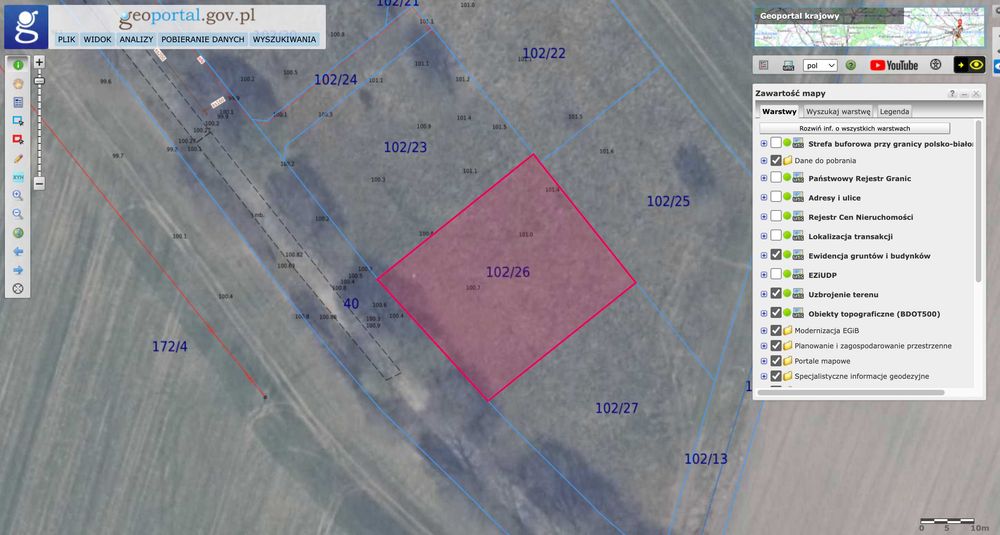Click the green help question mark icon
This screenshot has width=1000, height=535.
(x=850, y=65)
